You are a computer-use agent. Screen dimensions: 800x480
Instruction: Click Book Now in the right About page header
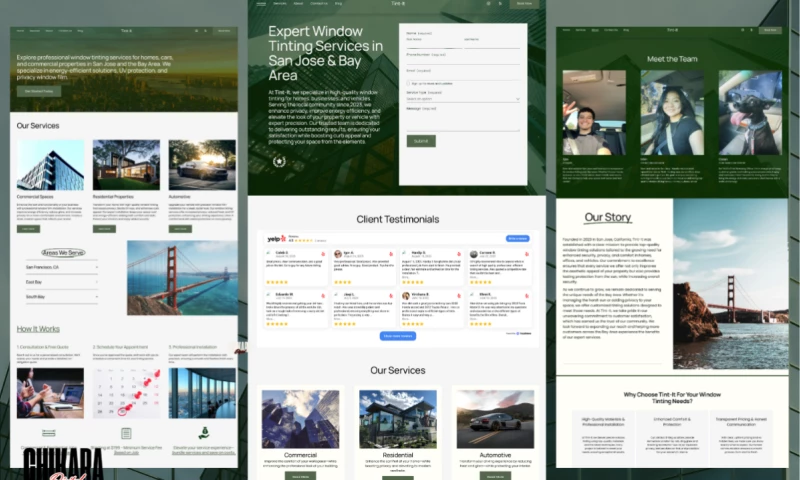click(x=770, y=30)
